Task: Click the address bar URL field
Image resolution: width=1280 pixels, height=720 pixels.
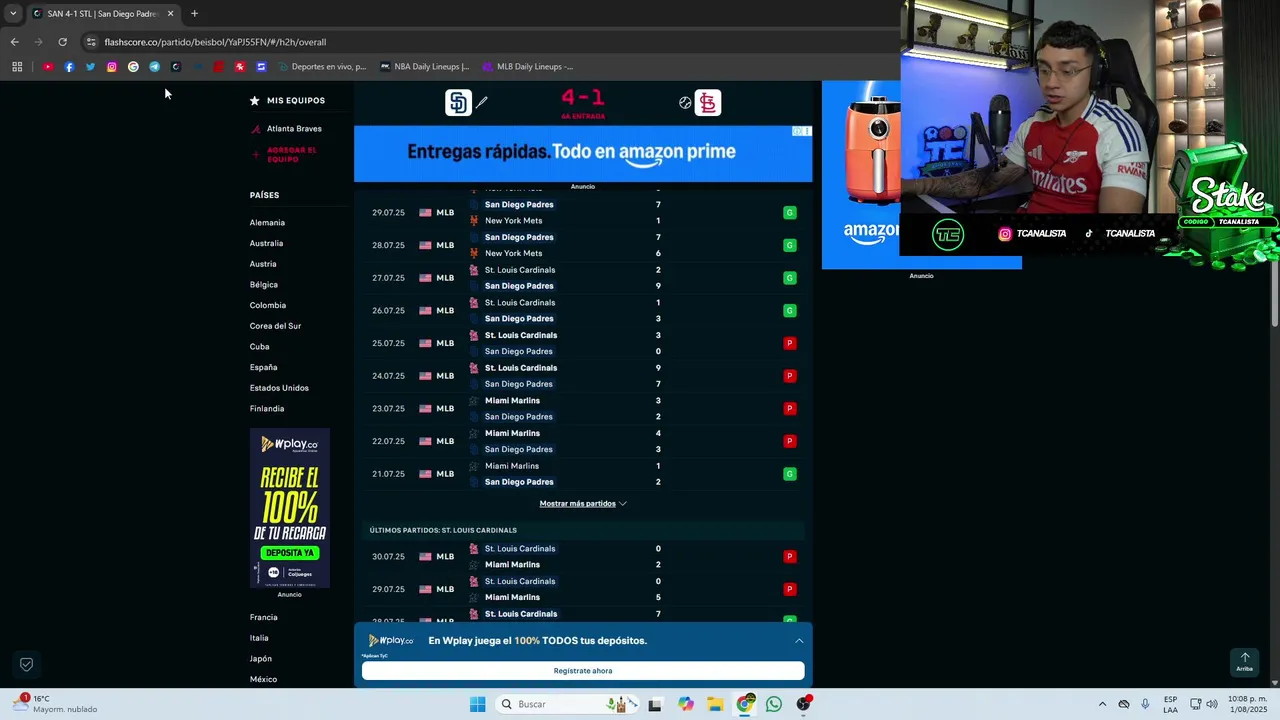Action: tap(490, 42)
